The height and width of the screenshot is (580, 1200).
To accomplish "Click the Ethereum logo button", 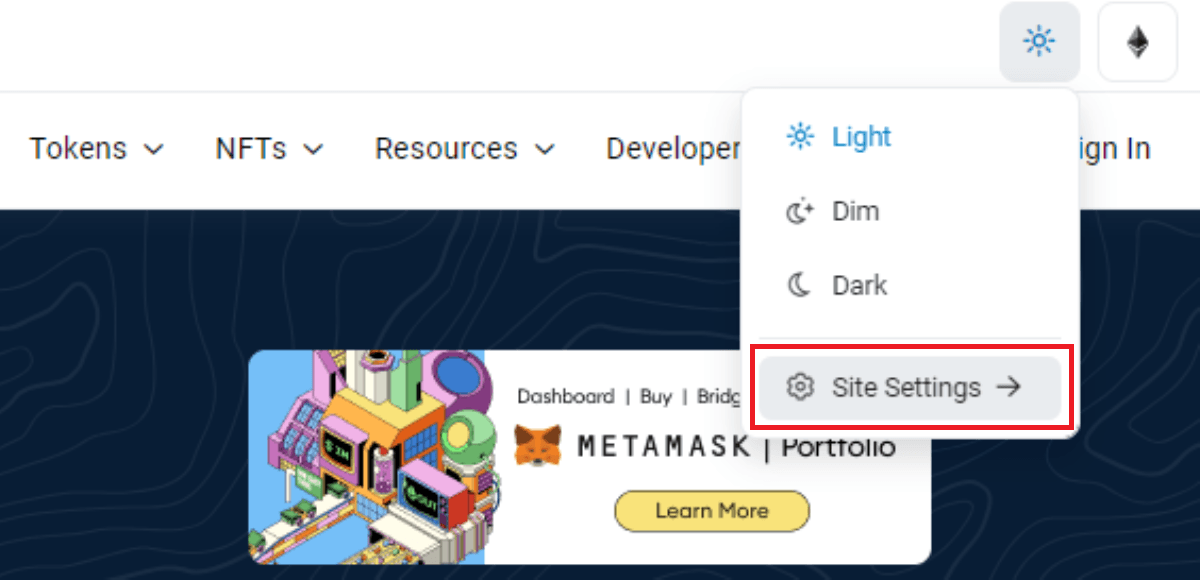I will pos(1137,42).
